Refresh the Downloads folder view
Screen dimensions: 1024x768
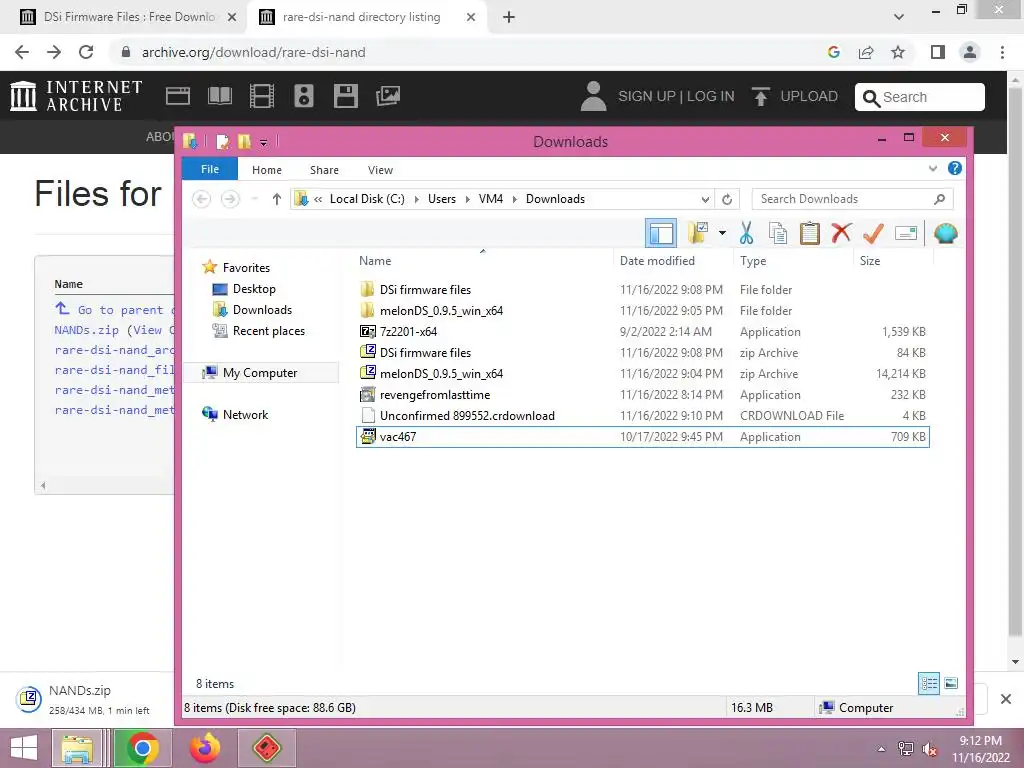pos(727,199)
